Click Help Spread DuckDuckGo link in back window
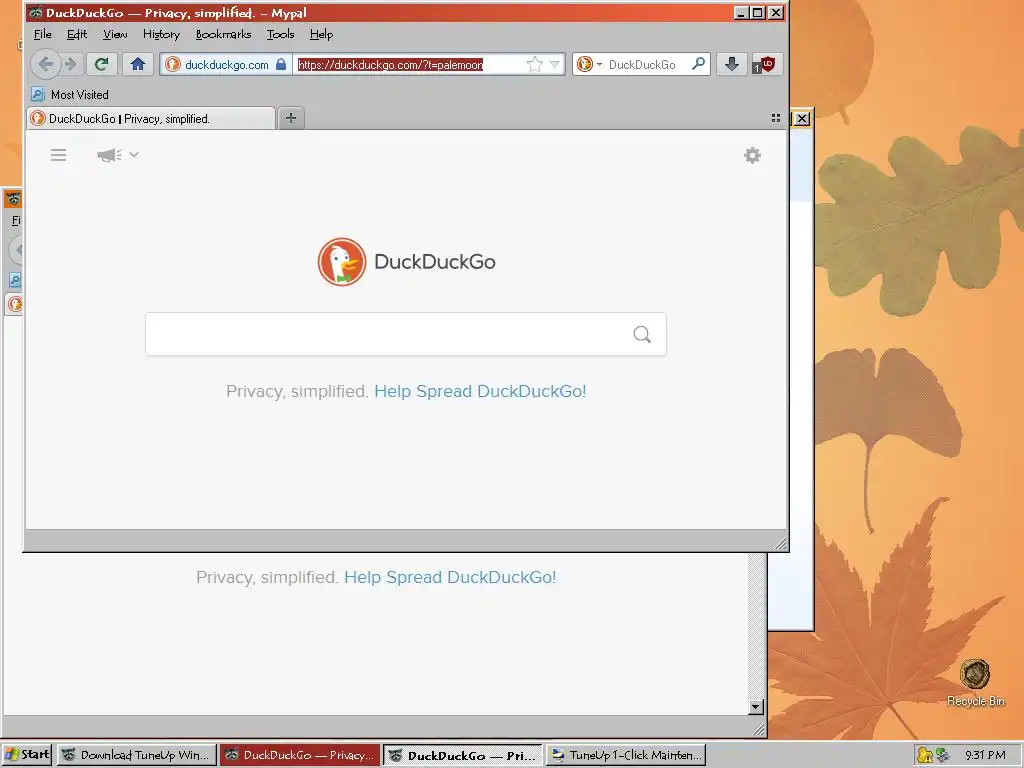This screenshot has width=1024, height=768. pyautogui.click(x=450, y=577)
